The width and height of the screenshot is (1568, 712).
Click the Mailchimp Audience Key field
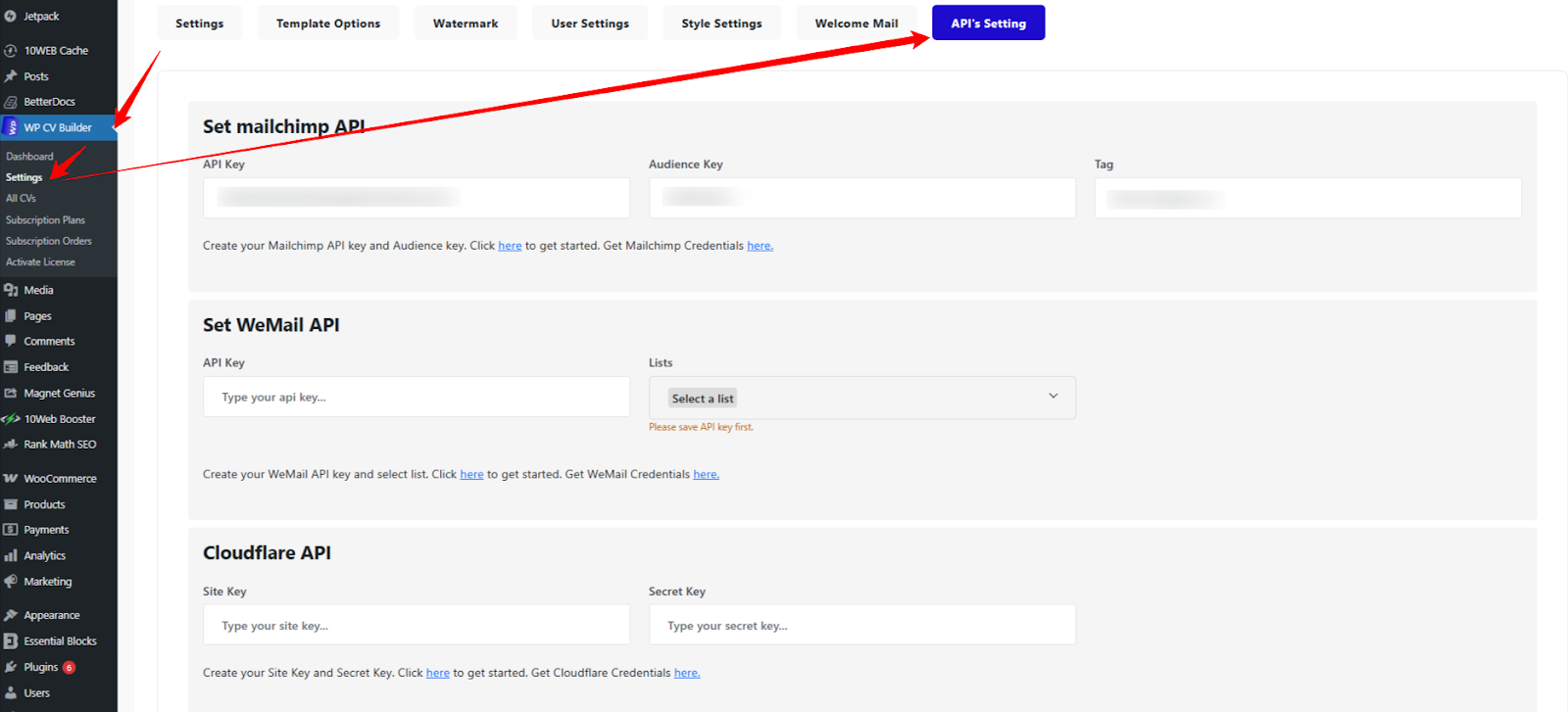862,198
